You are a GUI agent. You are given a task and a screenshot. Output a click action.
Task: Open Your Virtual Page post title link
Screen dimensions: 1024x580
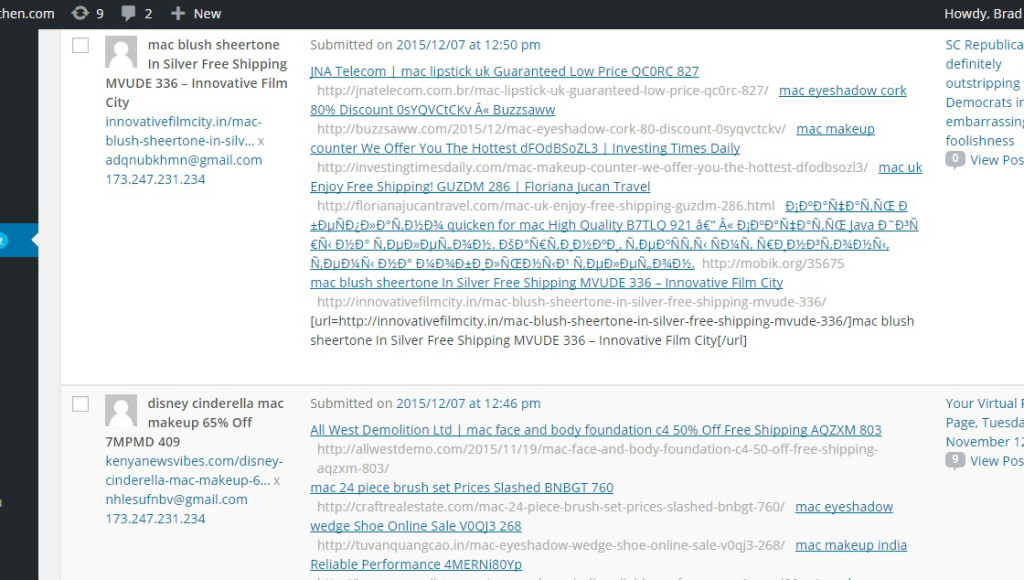point(984,423)
